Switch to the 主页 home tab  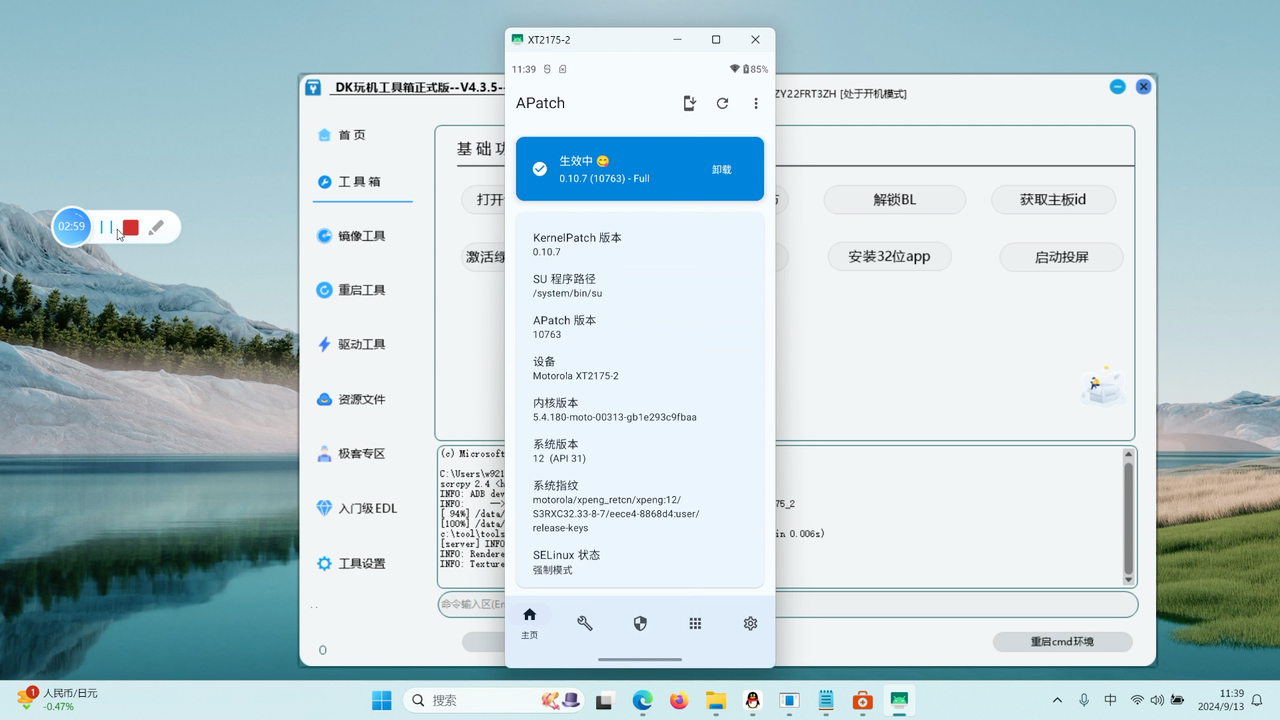click(530, 623)
